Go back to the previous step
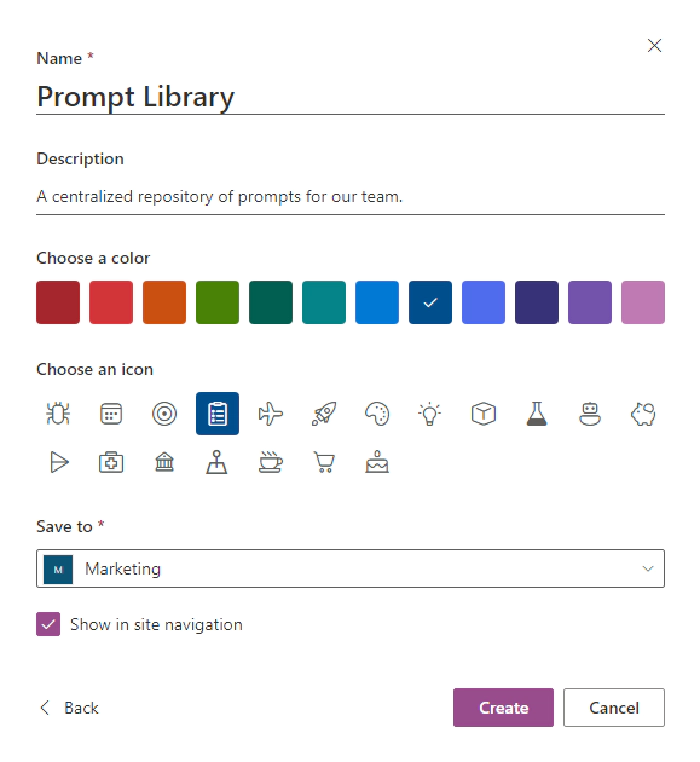This screenshot has height=762, width=700. click(x=70, y=708)
